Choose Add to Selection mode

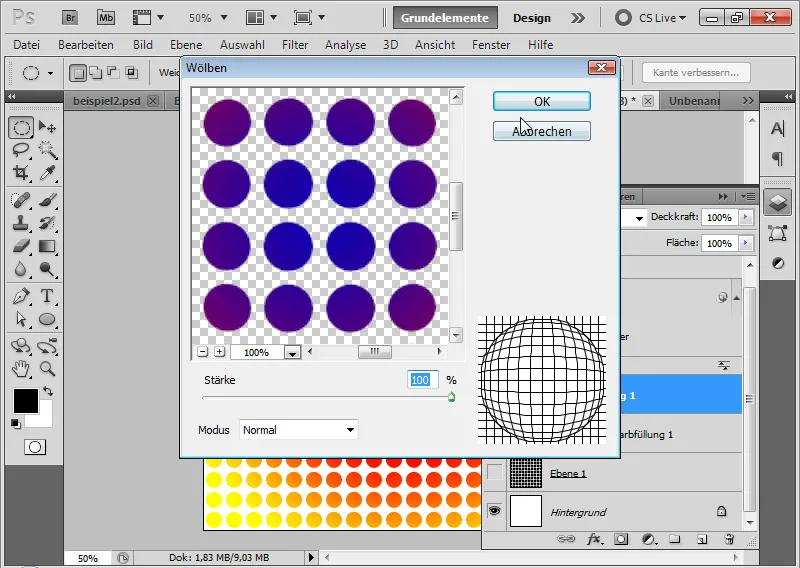point(96,73)
